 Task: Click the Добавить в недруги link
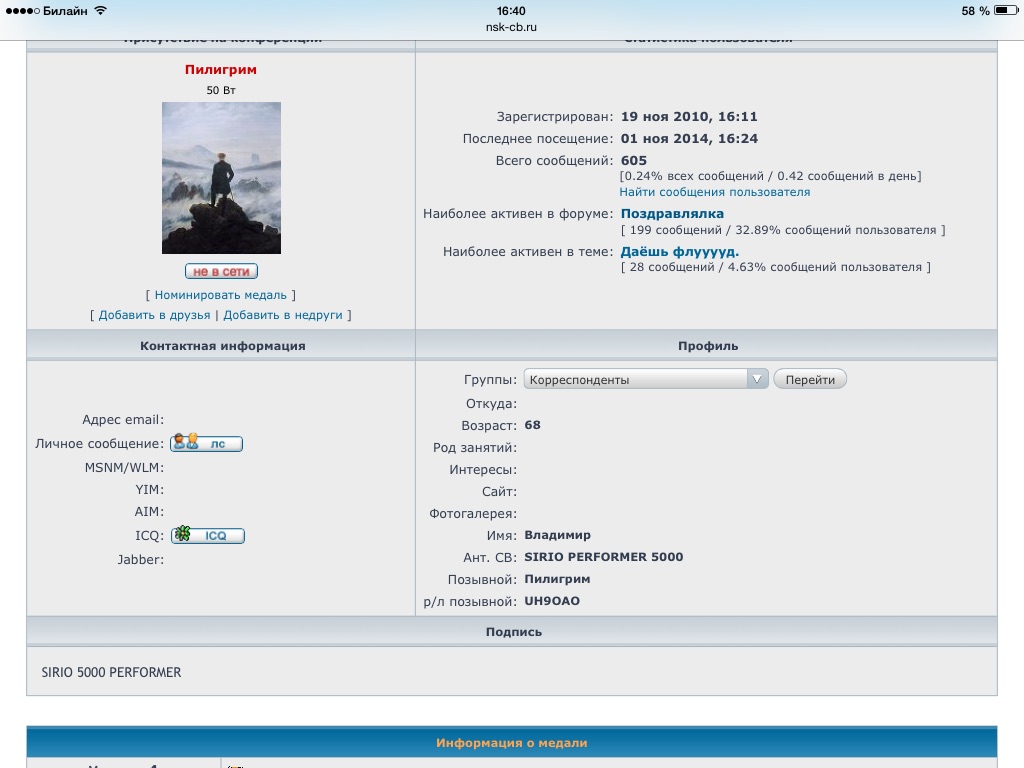coord(283,315)
